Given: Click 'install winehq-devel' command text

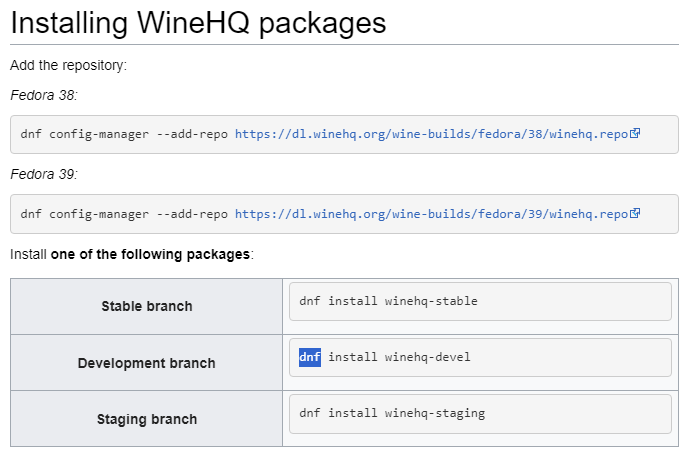Looking at the screenshot, I should pos(399,357).
